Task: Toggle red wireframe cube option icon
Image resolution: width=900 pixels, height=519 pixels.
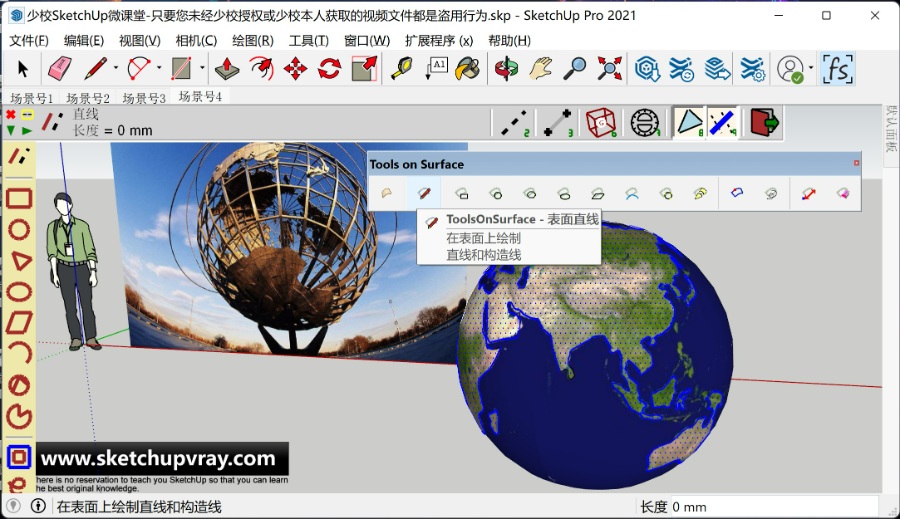Action: (x=601, y=123)
